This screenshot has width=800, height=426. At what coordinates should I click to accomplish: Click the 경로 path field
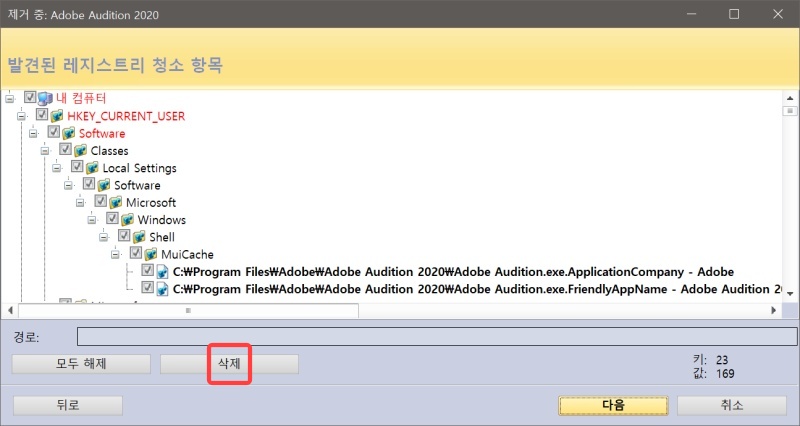[x=437, y=337]
